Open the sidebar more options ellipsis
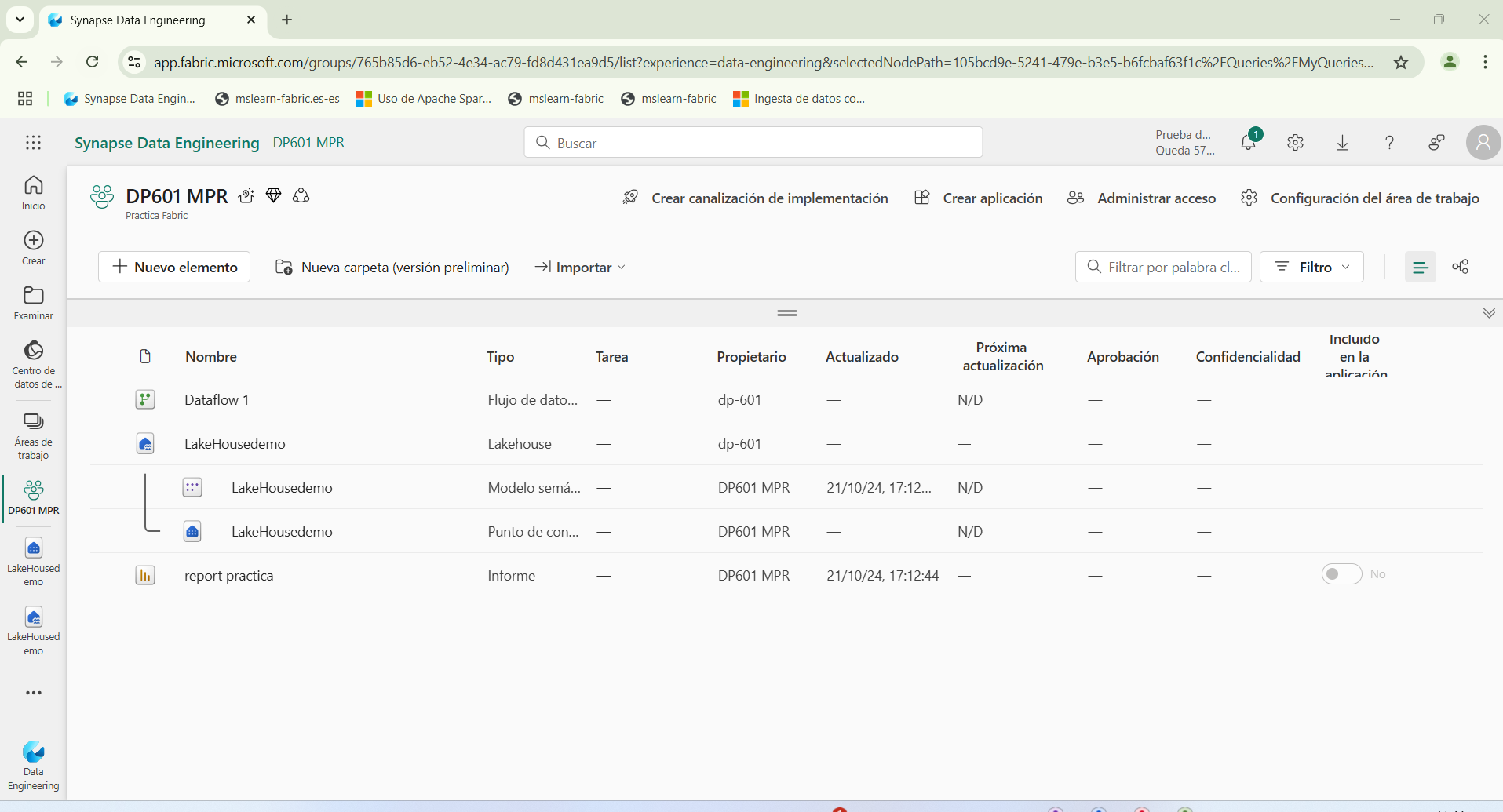1503x812 pixels. [33, 693]
